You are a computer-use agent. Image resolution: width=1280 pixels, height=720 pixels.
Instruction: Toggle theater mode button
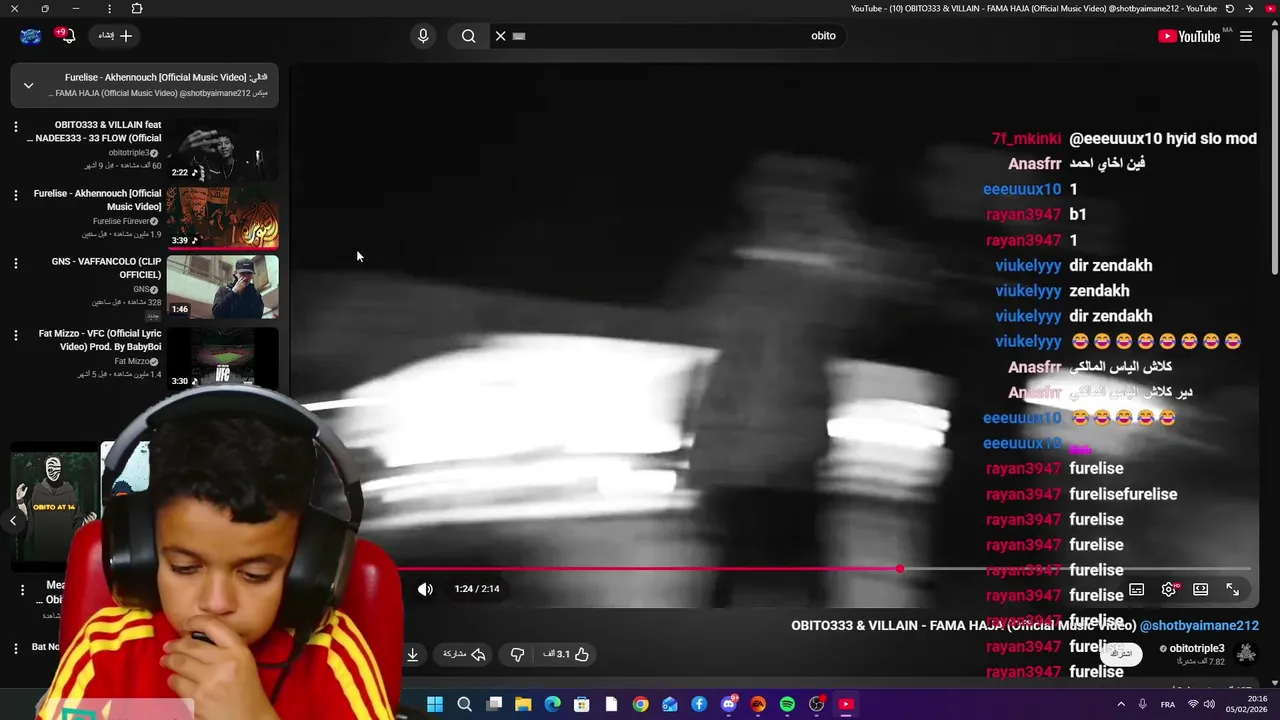1200,590
